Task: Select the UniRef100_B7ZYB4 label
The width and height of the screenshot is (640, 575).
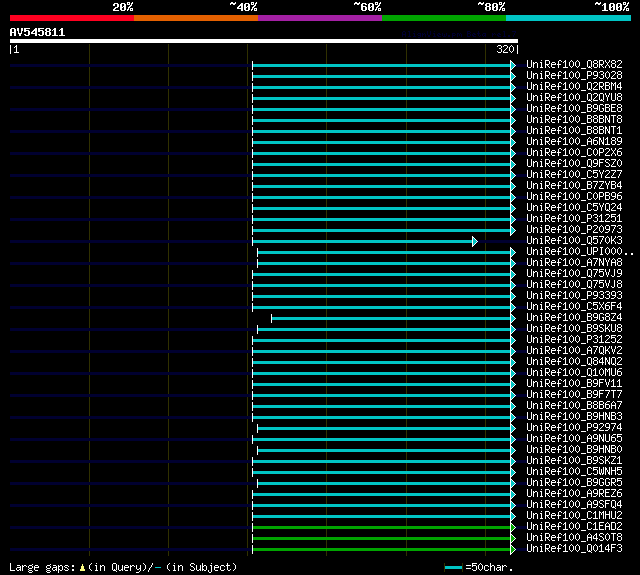Action: (574, 186)
